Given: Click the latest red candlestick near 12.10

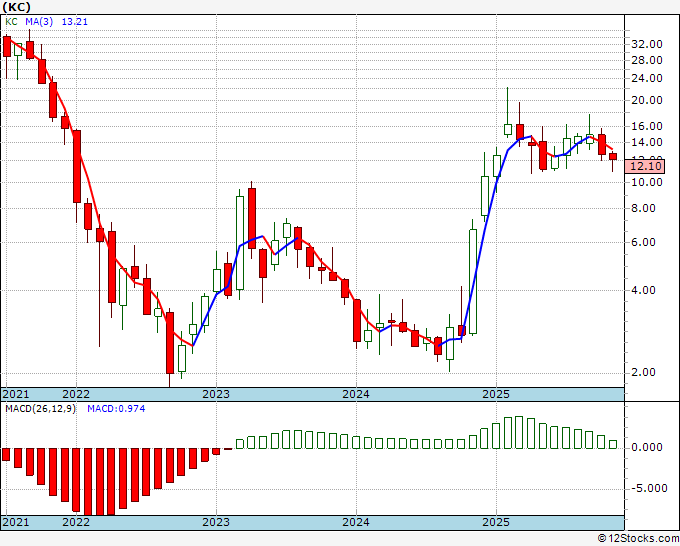Looking at the screenshot, I should pyautogui.click(x=613, y=157).
